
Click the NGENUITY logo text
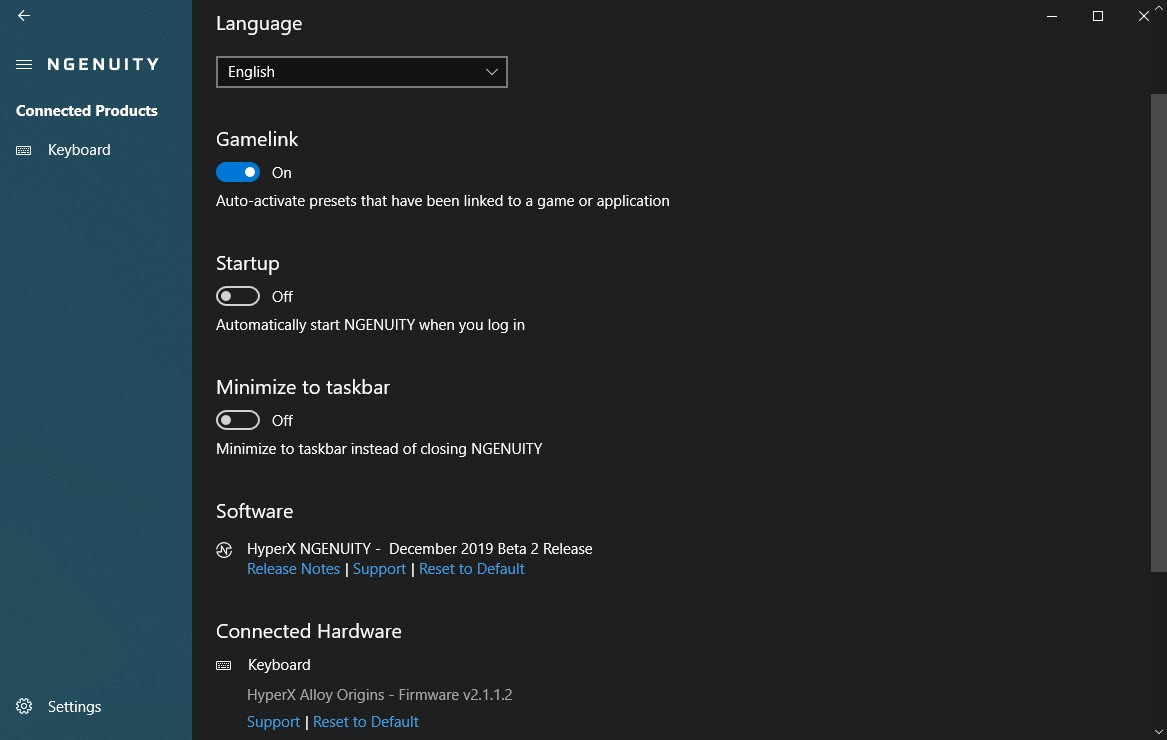click(x=103, y=65)
